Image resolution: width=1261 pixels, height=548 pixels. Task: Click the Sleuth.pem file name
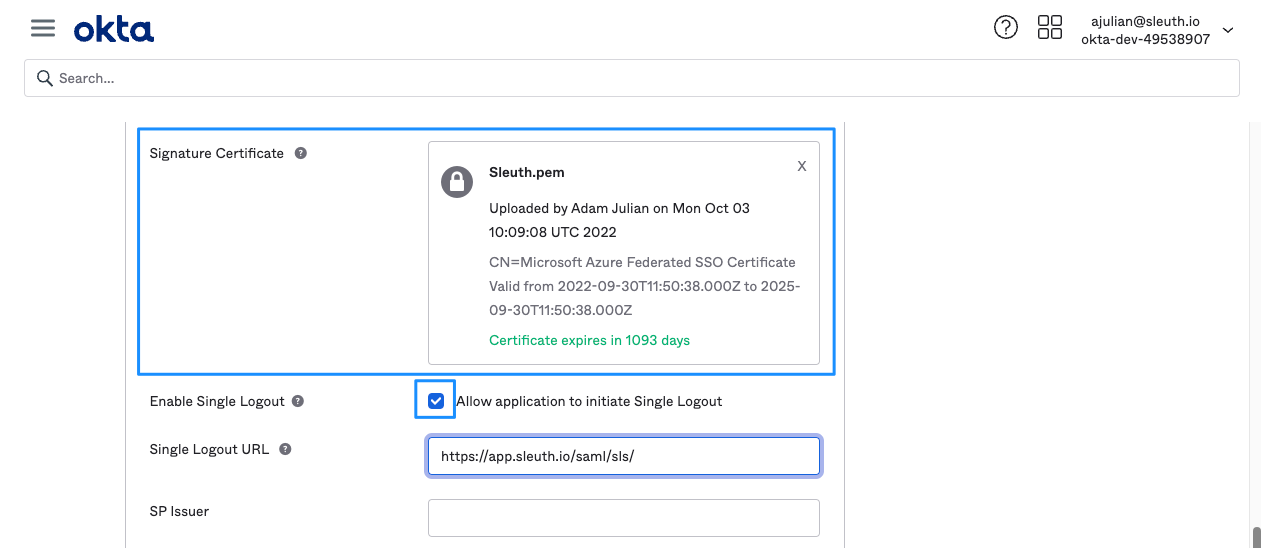point(527,172)
